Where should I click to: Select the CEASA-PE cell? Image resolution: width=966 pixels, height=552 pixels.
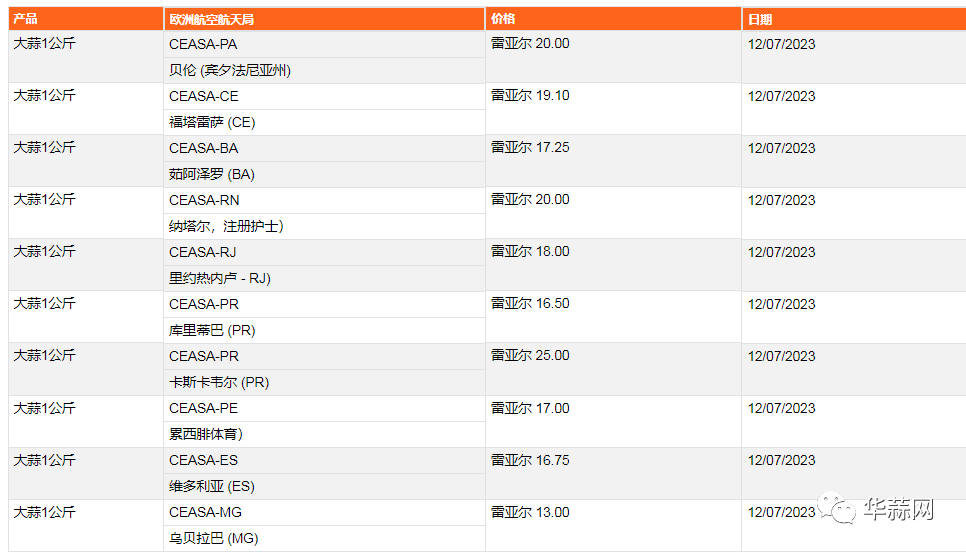pyautogui.click(x=324, y=408)
